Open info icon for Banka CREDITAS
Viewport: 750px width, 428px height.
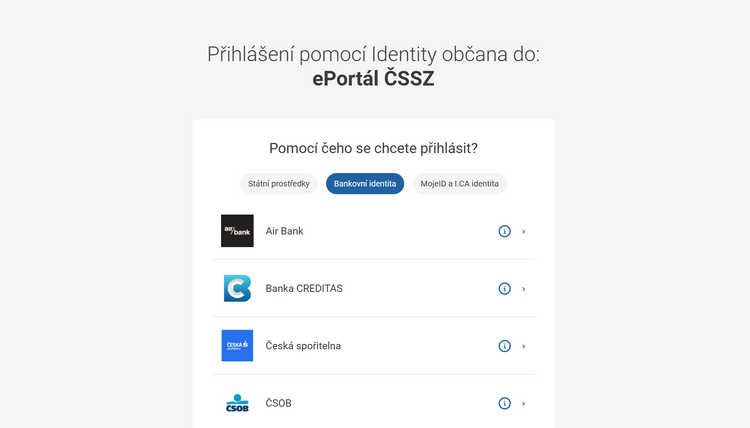[504, 289]
